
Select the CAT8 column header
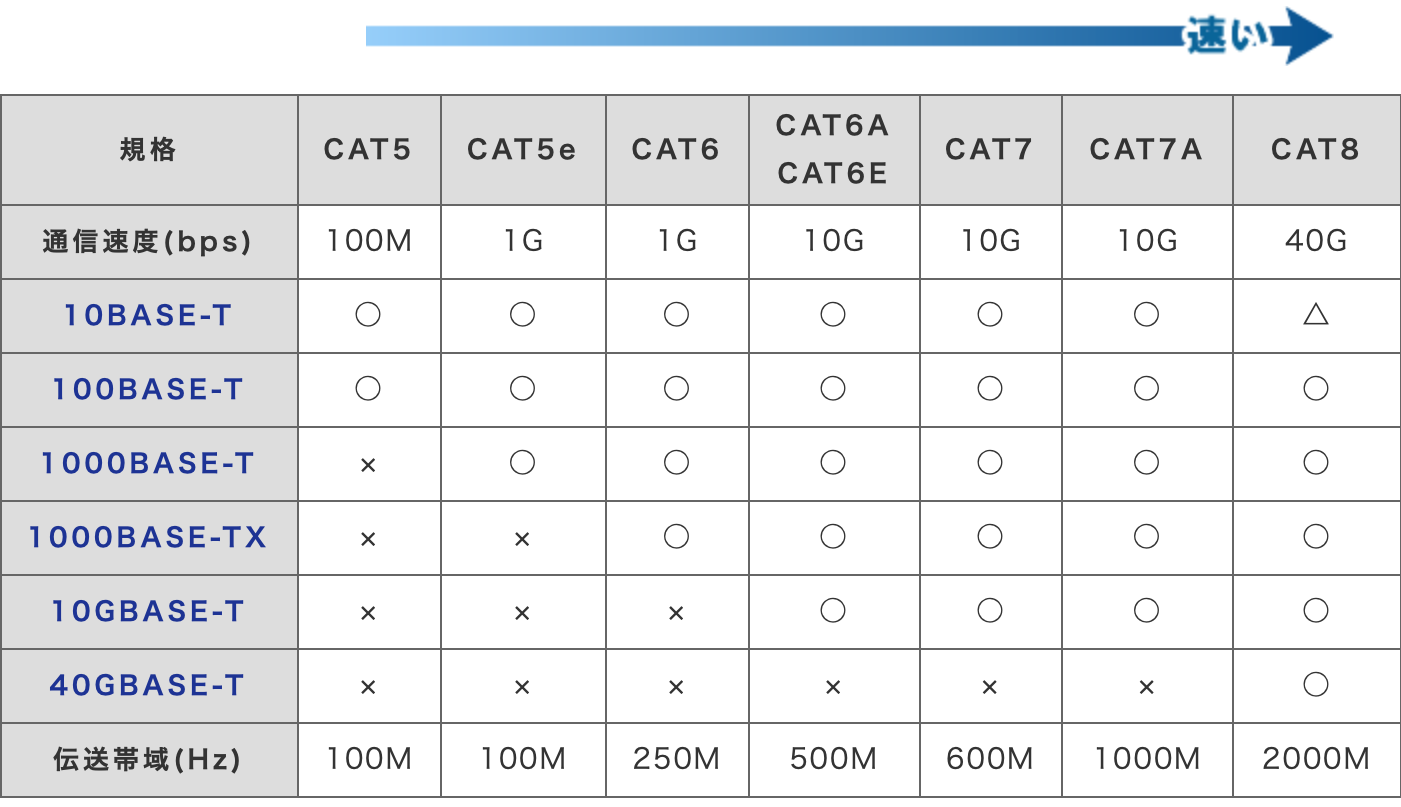click(1316, 150)
